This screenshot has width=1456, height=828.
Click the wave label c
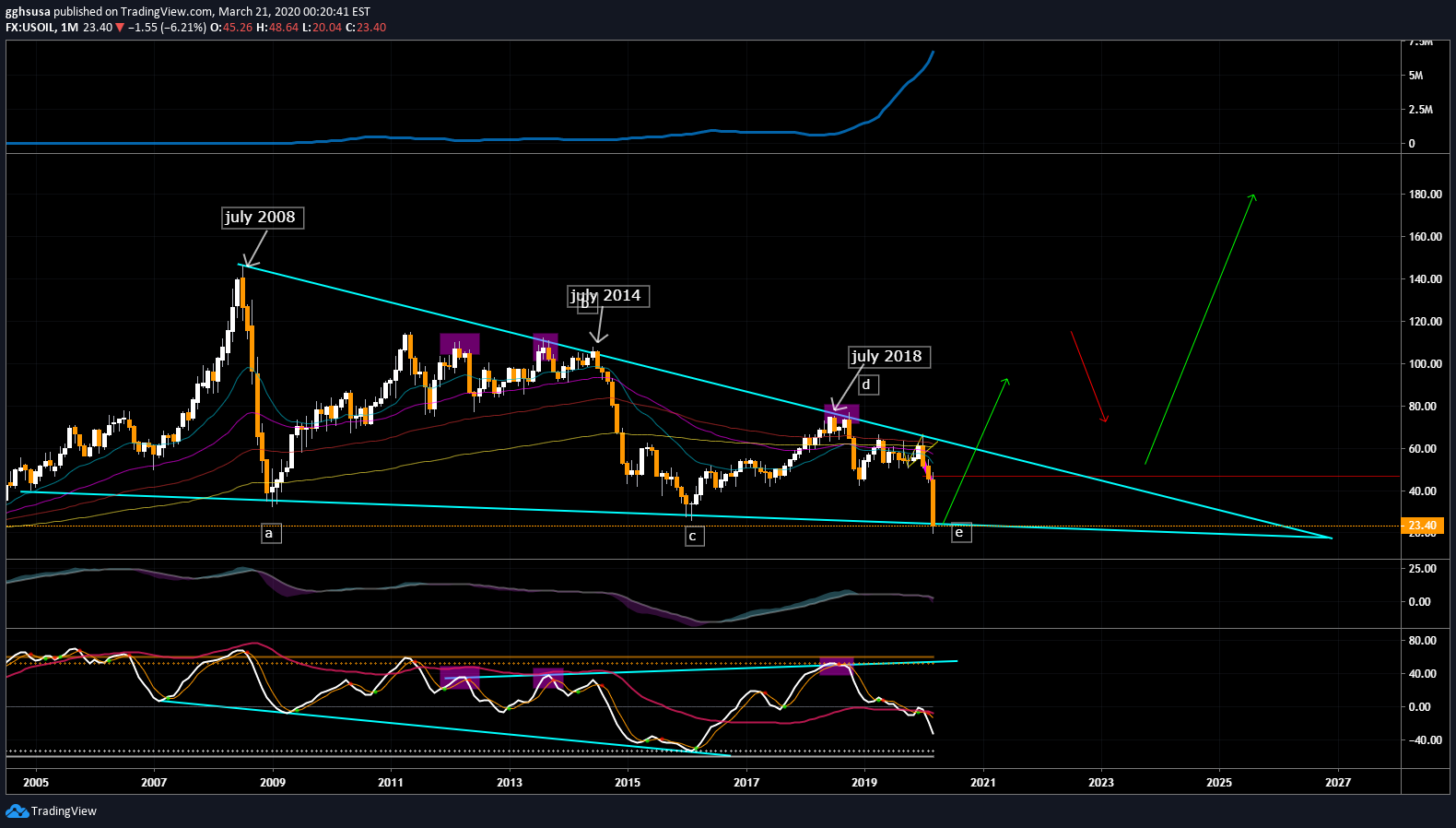click(694, 536)
